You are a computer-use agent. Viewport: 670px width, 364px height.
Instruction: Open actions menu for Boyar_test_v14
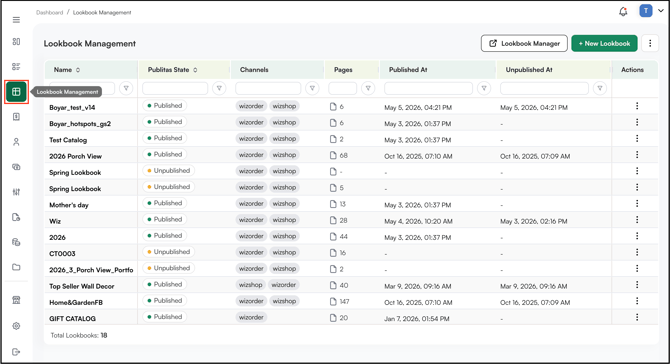coord(637,106)
